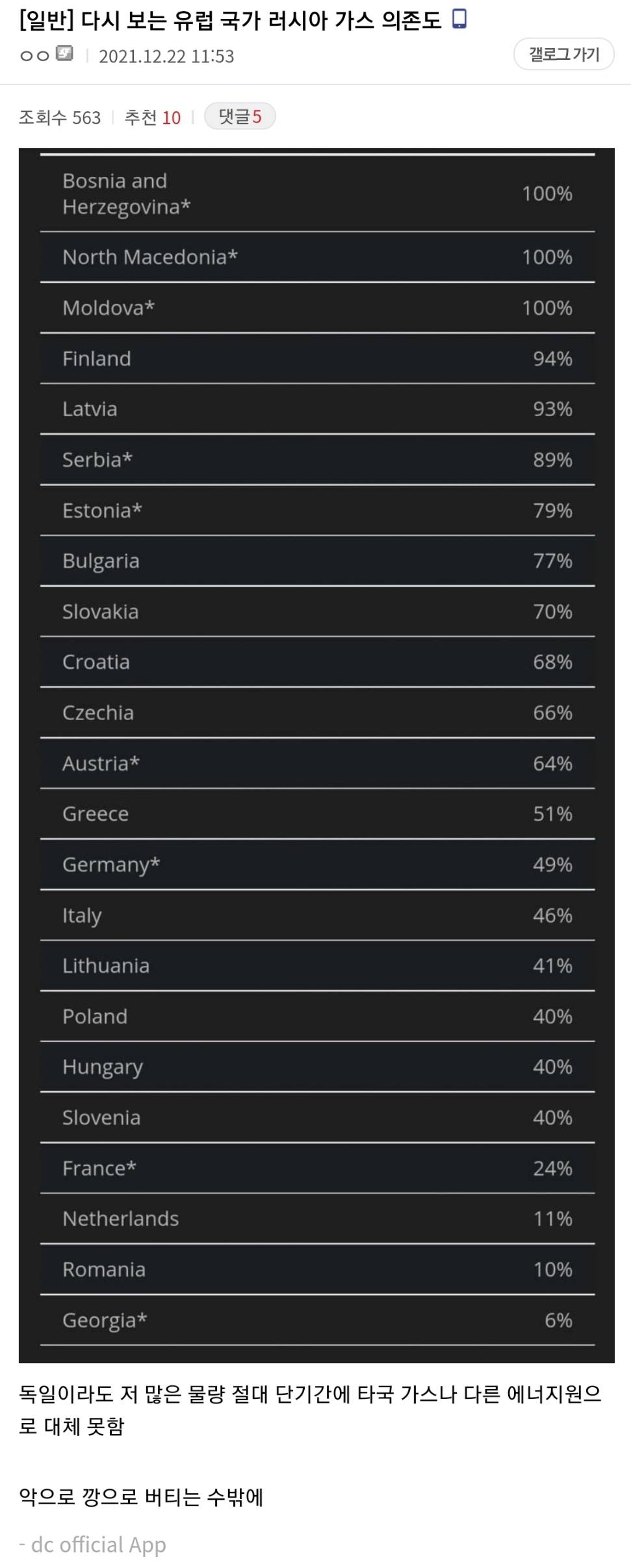Click the author nickname ㅇㅇ
631x1568 pixels.
tap(35, 55)
